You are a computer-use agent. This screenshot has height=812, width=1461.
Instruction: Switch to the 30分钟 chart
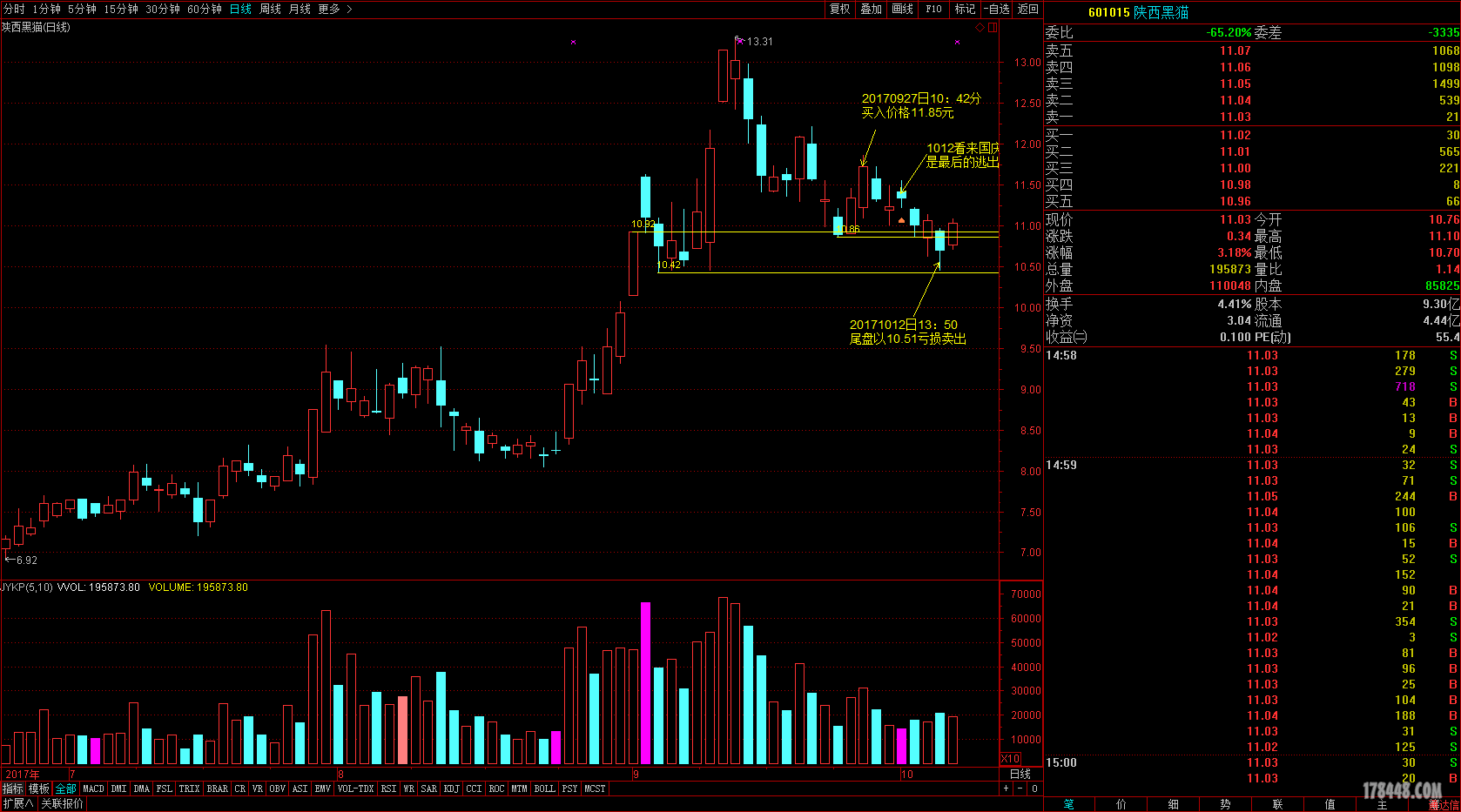163,9
